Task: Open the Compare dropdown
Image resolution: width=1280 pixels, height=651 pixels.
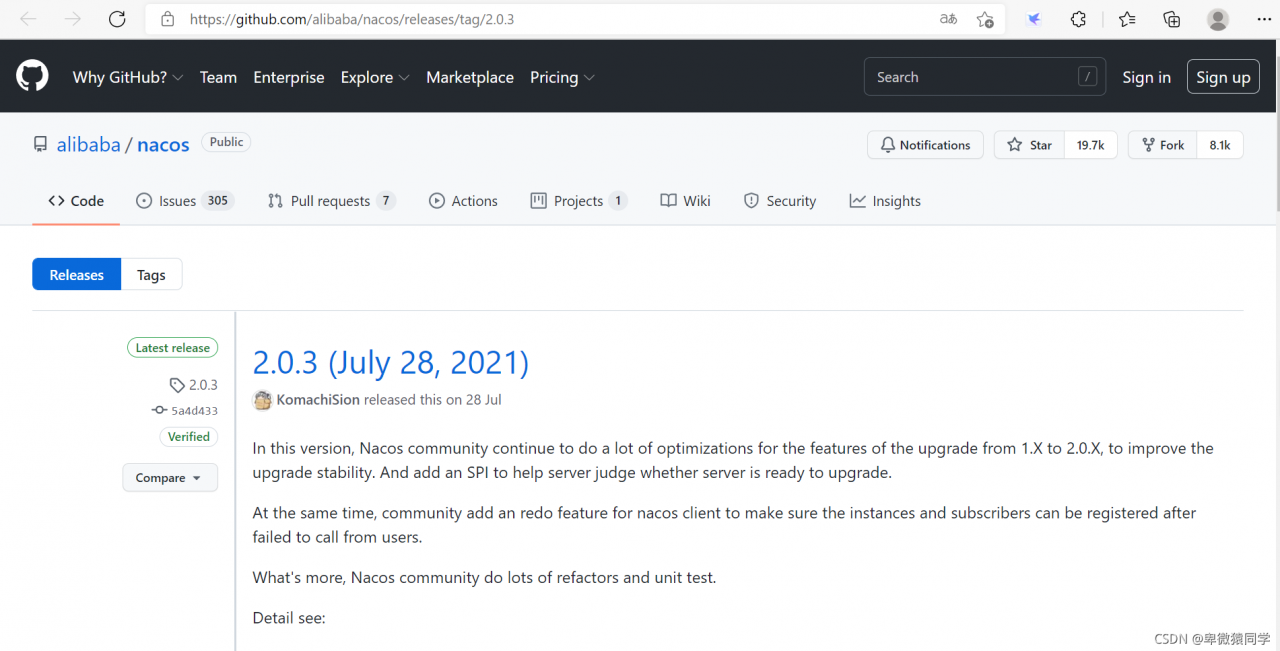Action: 169,478
